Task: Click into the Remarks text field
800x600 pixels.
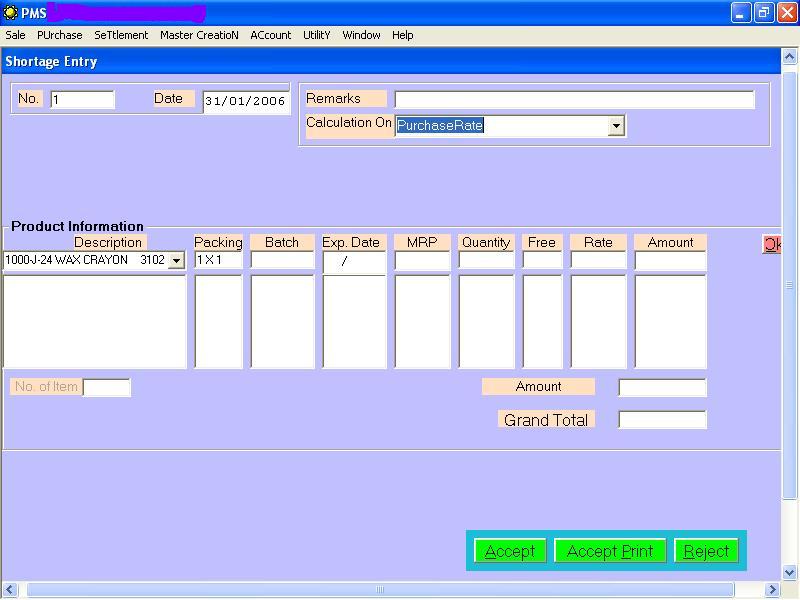Action: (x=574, y=99)
